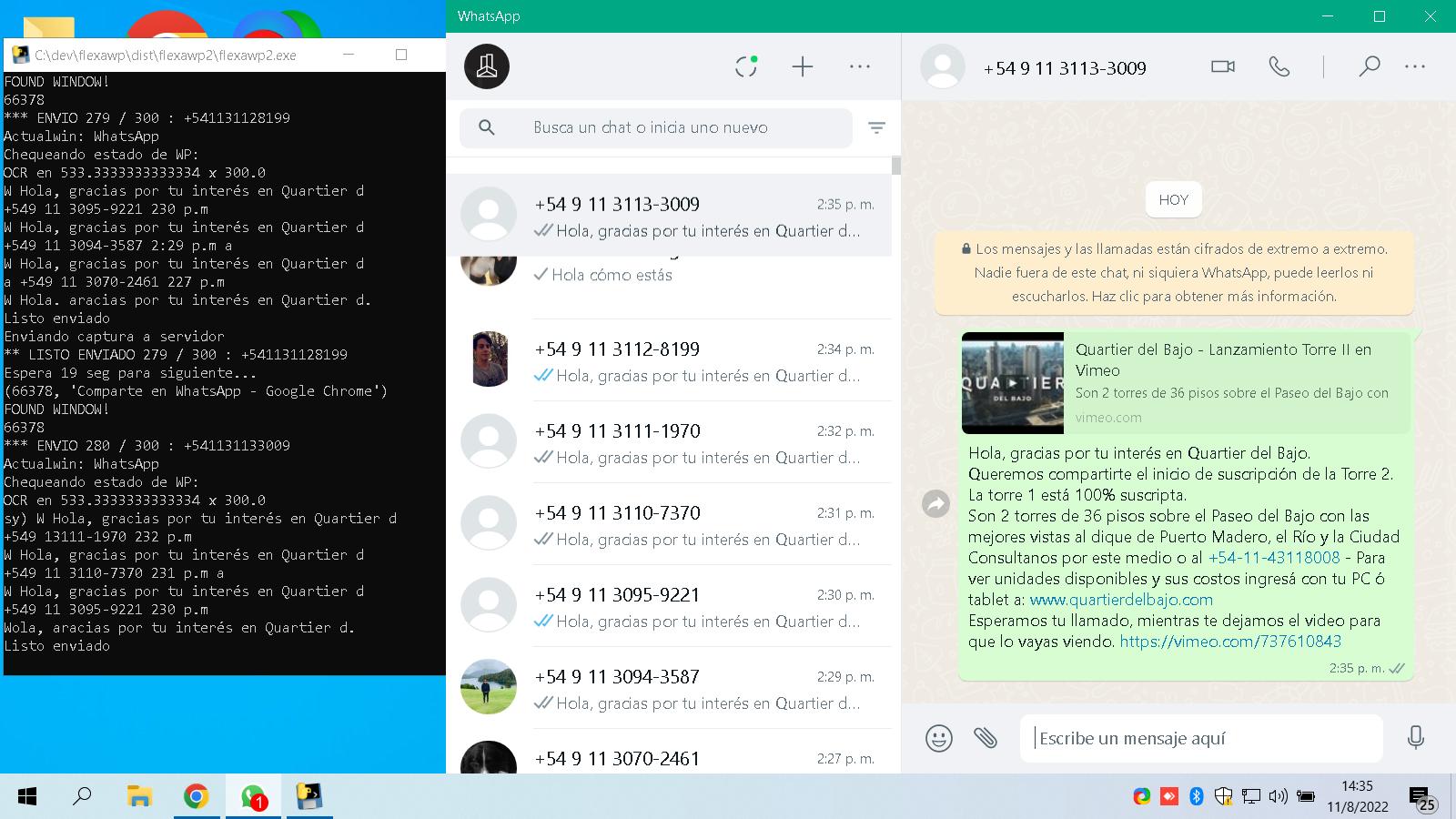Forward the Quartier del Bajo message
The height and width of the screenshot is (819, 1456).
point(935,503)
